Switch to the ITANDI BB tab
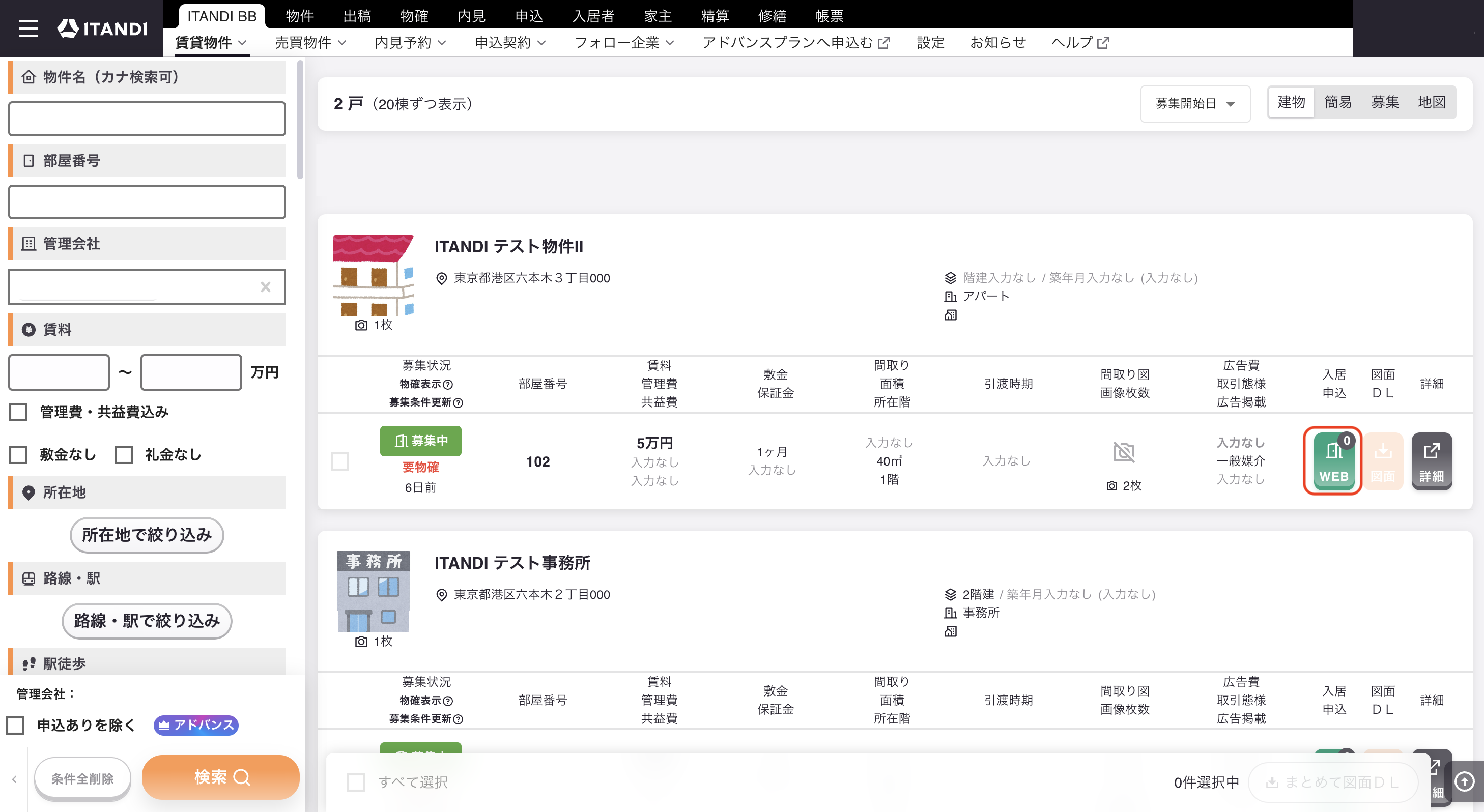This screenshot has height=812, width=1484. [x=222, y=16]
